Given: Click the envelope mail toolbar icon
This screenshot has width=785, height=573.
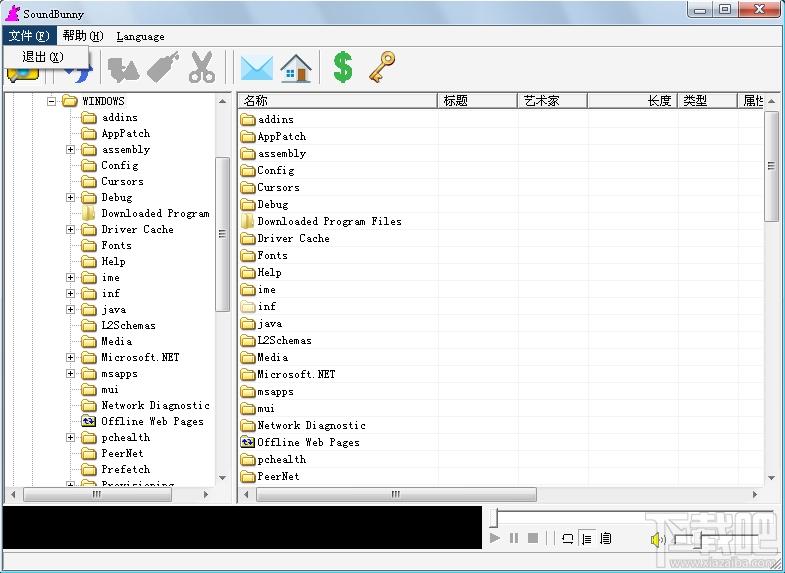Looking at the screenshot, I should tap(257, 68).
